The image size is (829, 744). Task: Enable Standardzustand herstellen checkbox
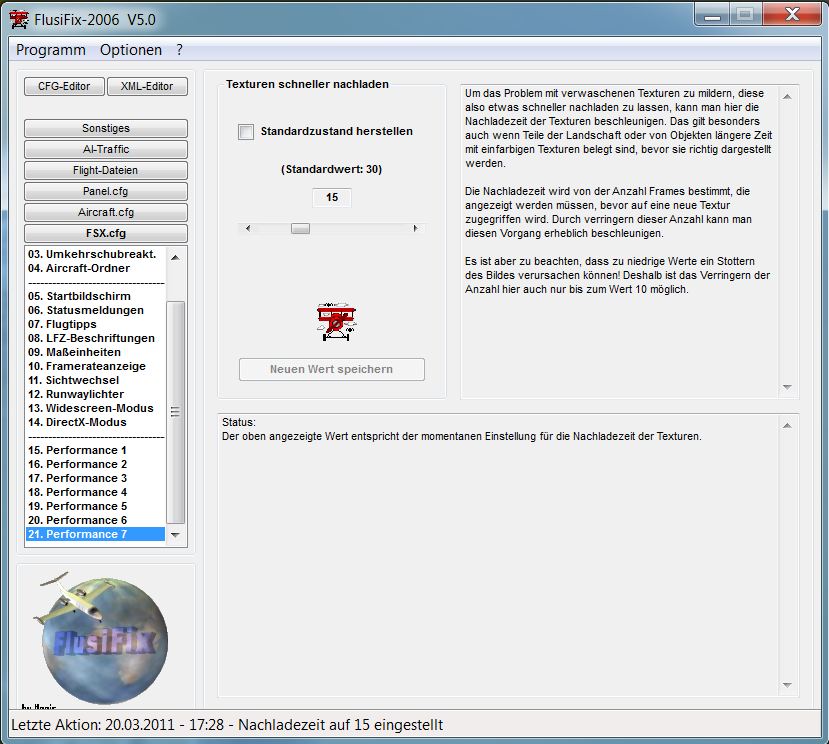click(246, 132)
